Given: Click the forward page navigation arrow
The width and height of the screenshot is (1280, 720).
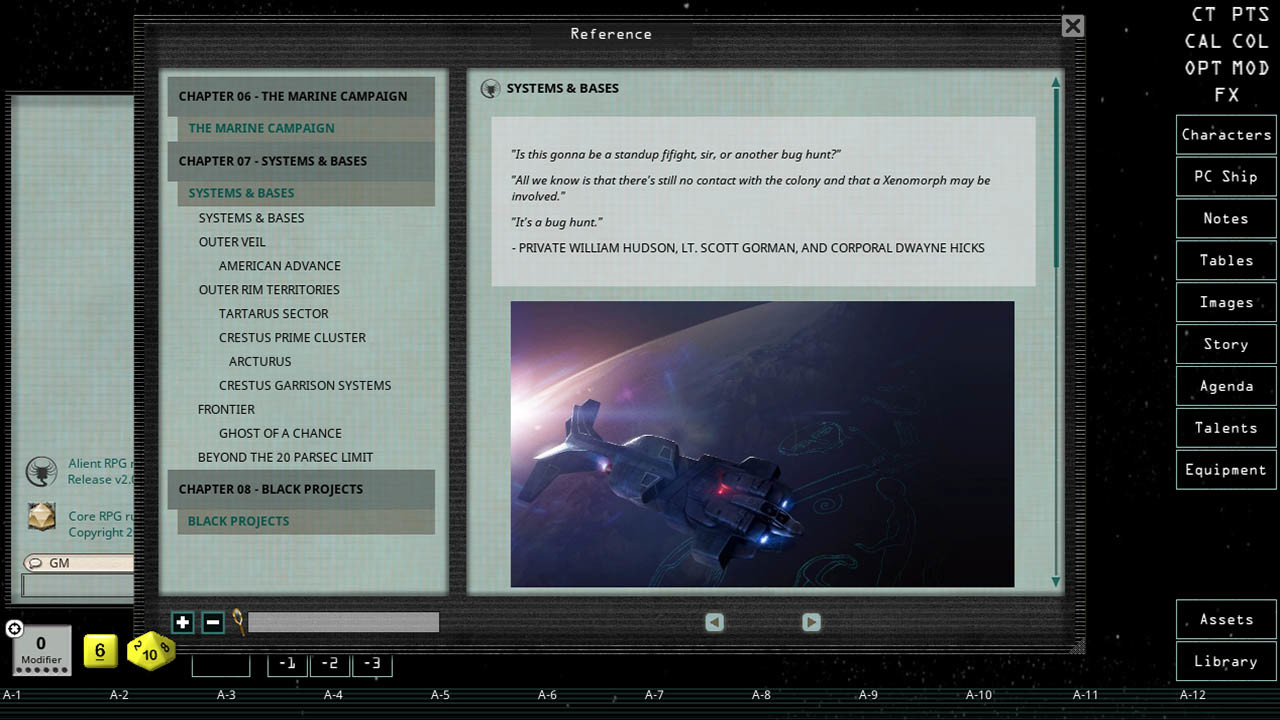Looking at the screenshot, I should [x=811, y=622].
